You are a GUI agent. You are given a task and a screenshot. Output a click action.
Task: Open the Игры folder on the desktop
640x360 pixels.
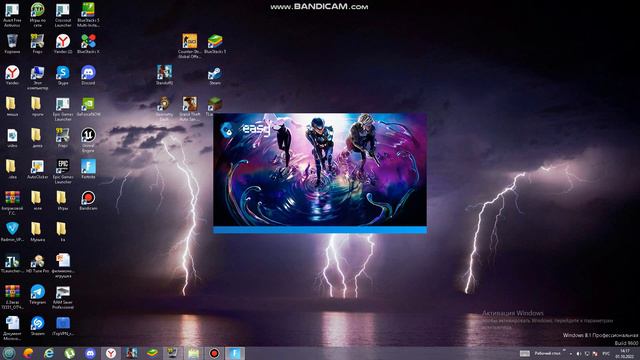coord(63,200)
